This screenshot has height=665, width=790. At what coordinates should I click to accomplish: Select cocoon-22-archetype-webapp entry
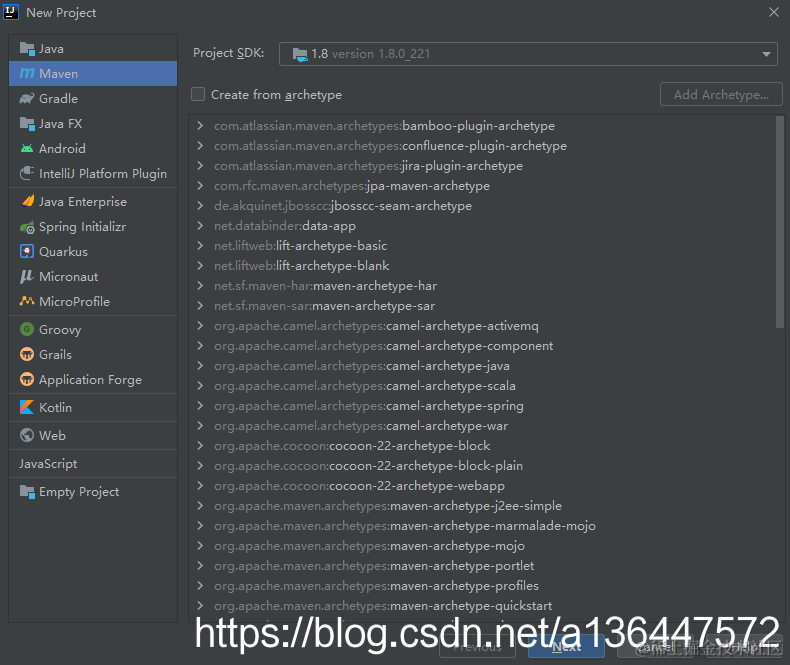(359, 486)
